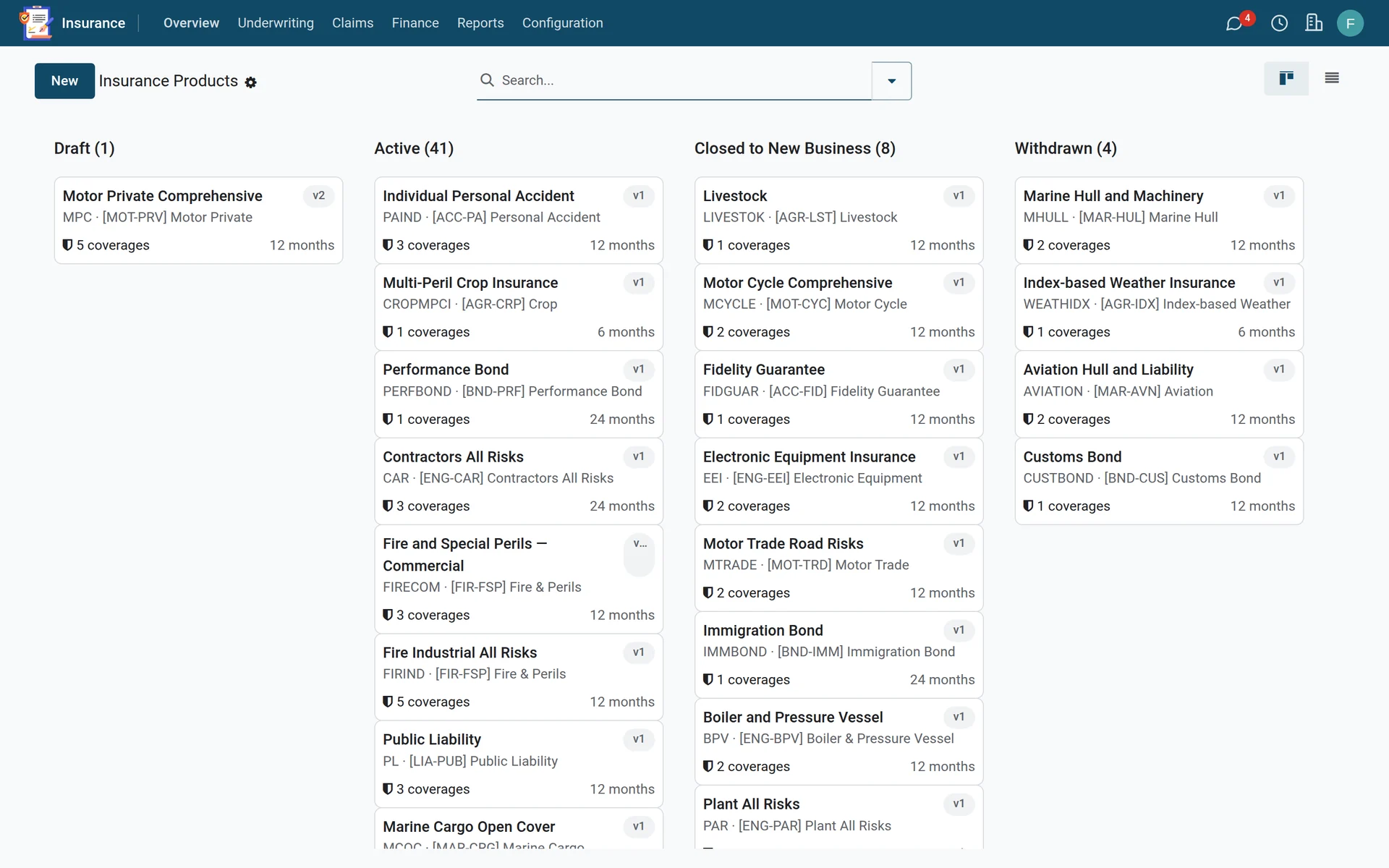Image resolution: width=1389 pixels, height=868 pixels.
Task: Open the gear settings beside Insurance Products
Action: (x=251, y=82)
